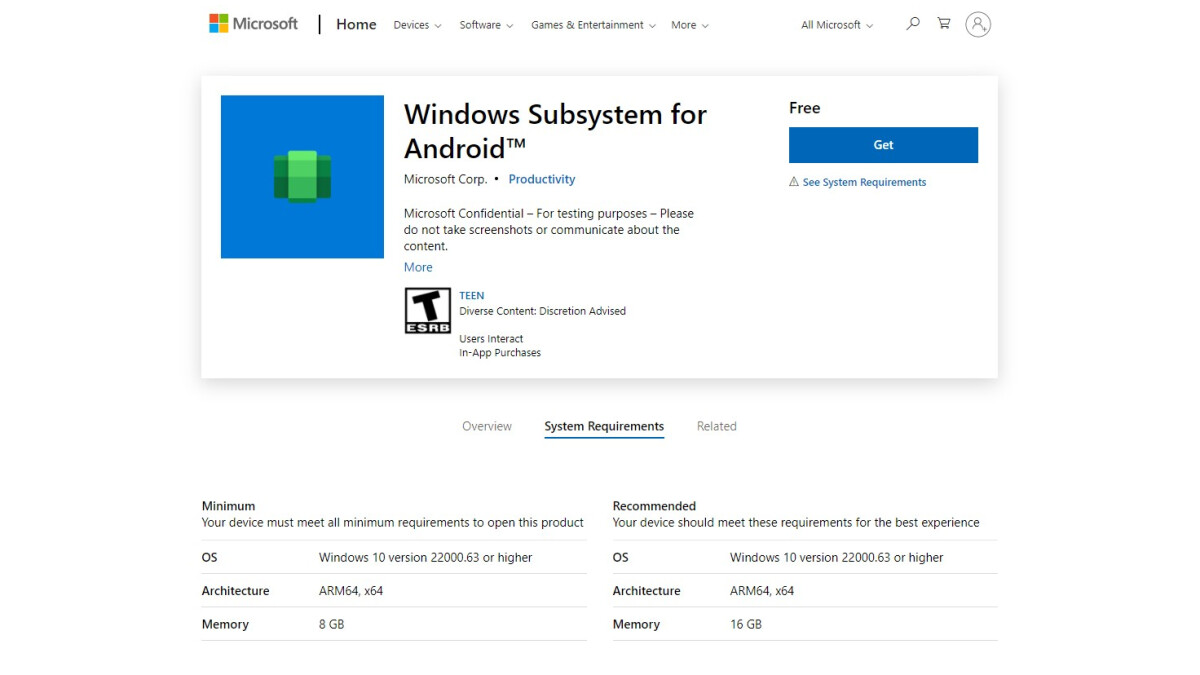Click the ESRB Teen rating icon
The width and height of the screenshot is (1200, 675).
point(427,310)
